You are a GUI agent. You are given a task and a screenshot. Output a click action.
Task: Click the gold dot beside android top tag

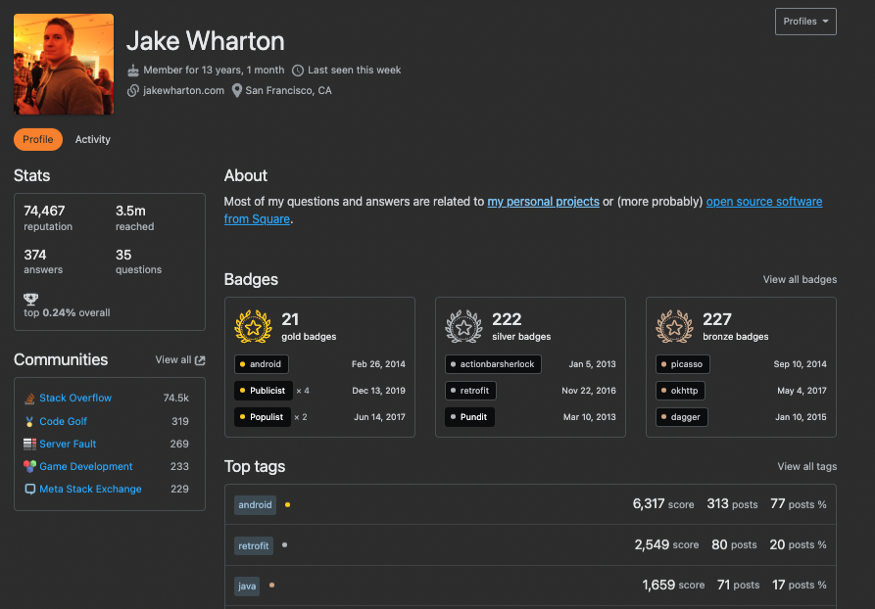(x=287, y=505)
